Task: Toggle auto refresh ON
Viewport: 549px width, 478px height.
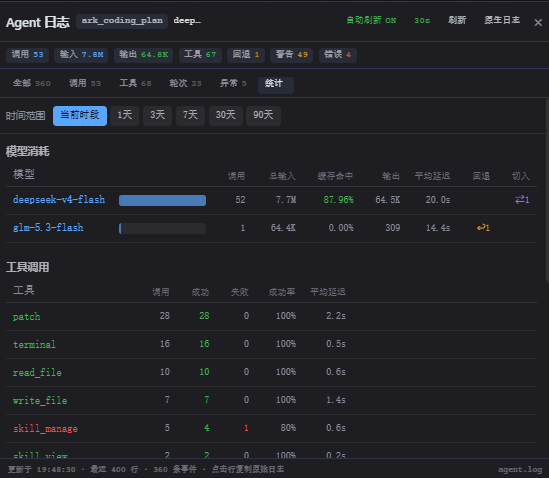Action: 371,20
